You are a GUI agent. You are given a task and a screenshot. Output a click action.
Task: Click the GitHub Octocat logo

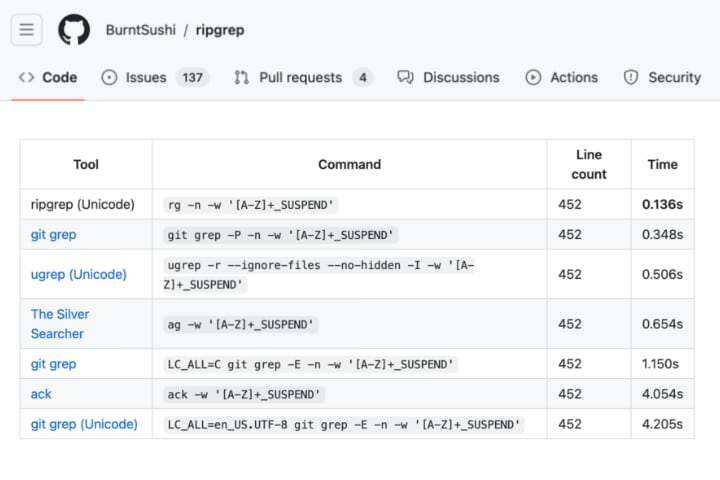74,30
